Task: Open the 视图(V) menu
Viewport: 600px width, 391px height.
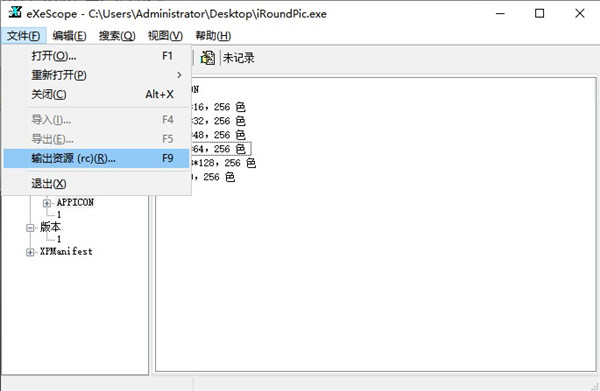Action: coord(165,36)
